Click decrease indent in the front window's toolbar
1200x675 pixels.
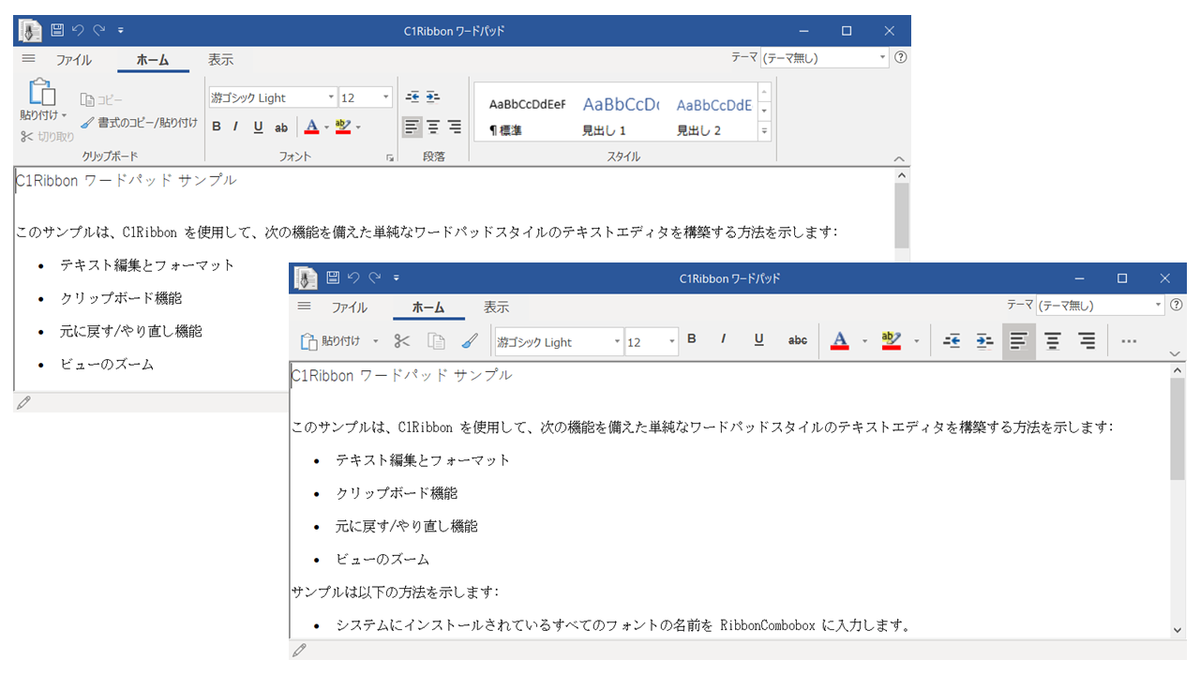click(952, 341)
